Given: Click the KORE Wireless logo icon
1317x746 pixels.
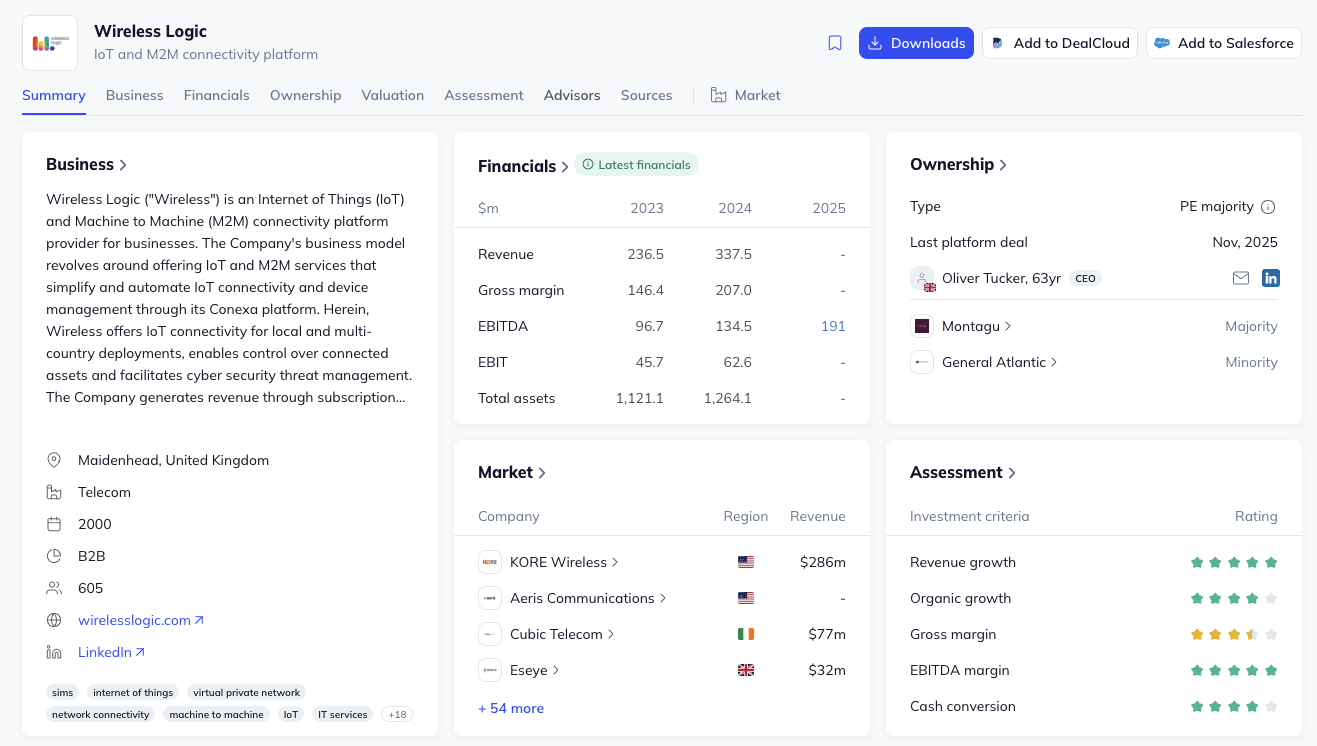Looking at the screenshot, I should click(490, 562).
